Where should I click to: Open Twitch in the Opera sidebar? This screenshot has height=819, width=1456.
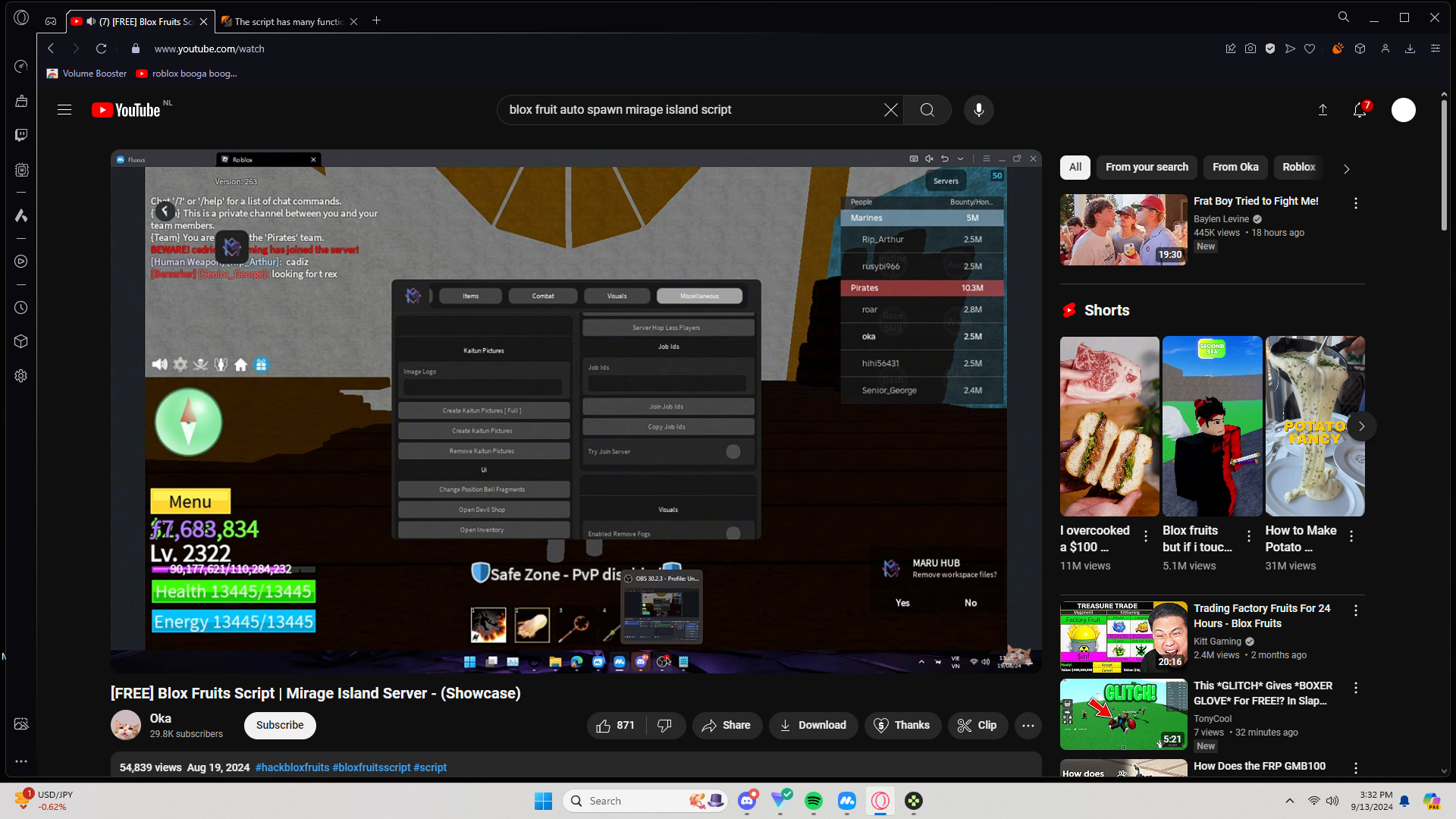pyautogui.click(x=21, y=135)
